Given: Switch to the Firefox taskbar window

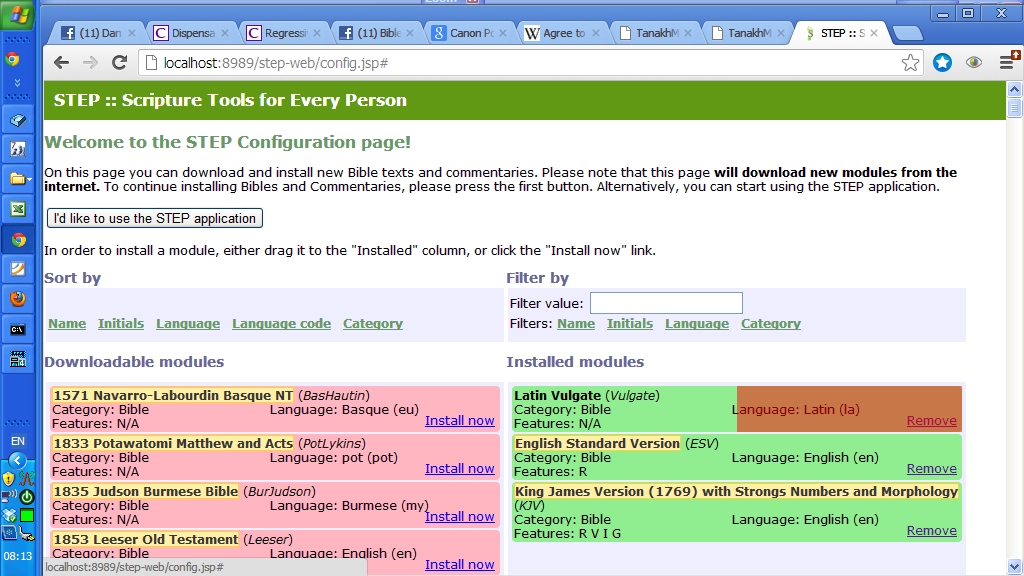Looking at the screenshot, I should (18, 298).
